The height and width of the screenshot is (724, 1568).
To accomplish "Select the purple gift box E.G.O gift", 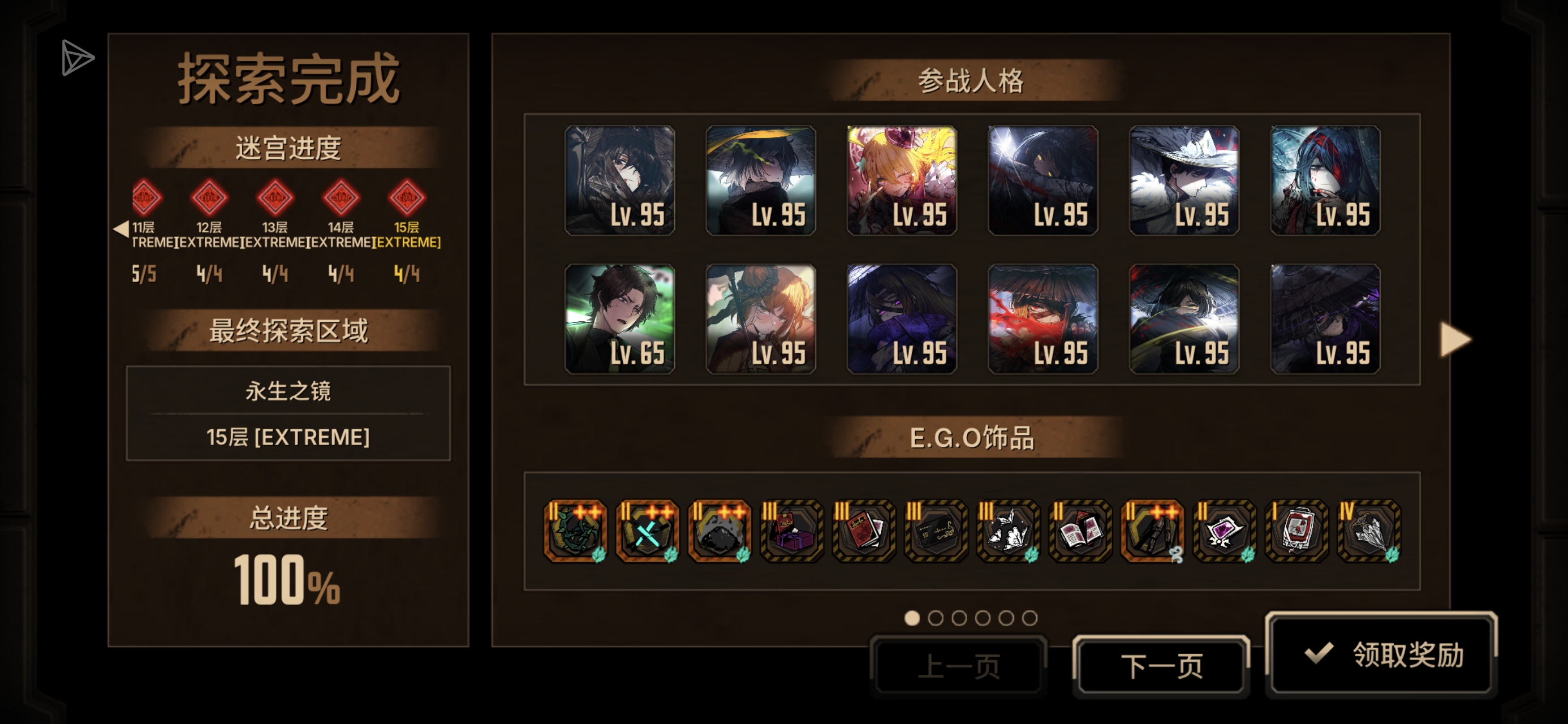I will point(792,531).
